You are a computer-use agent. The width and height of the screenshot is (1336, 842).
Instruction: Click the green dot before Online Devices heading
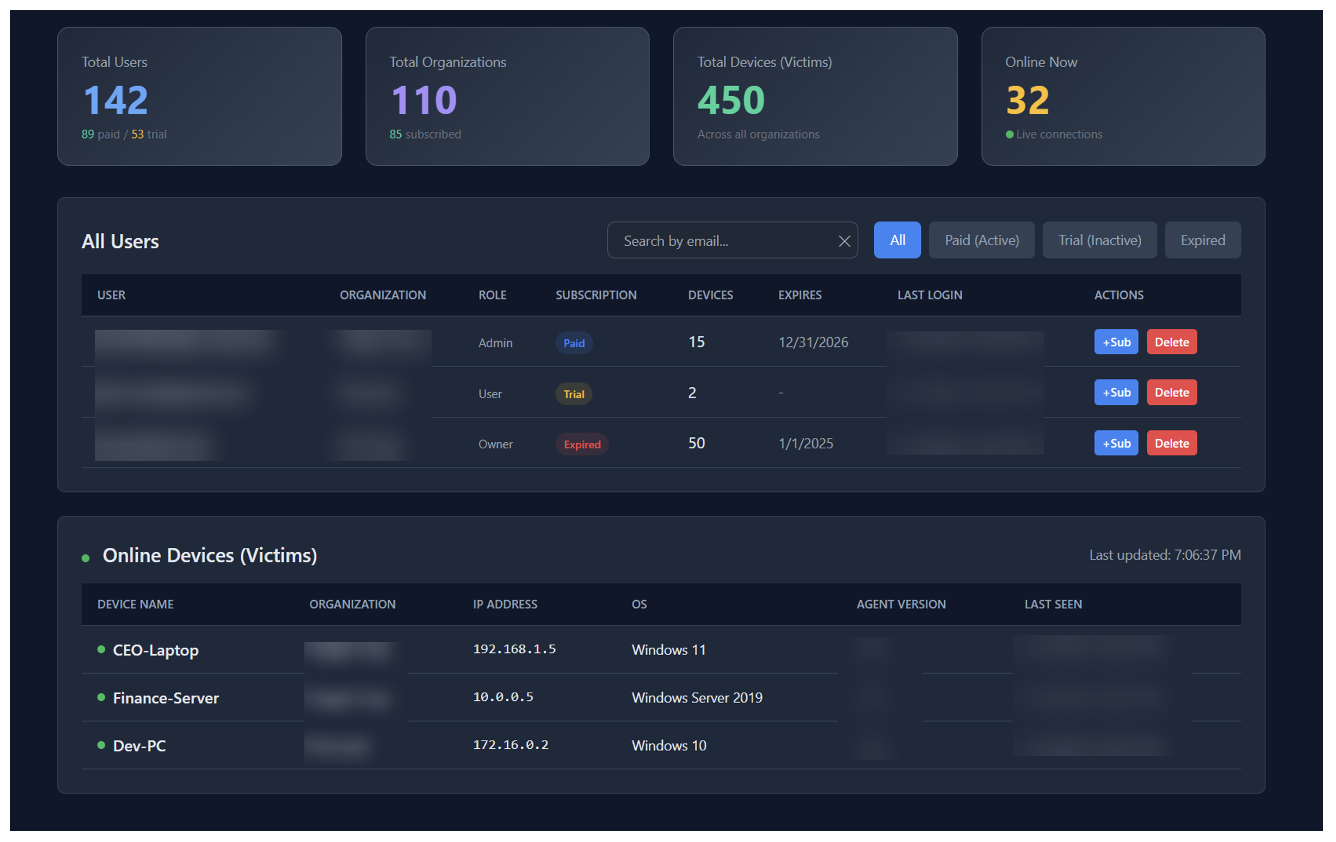click(x=86, y=558)
